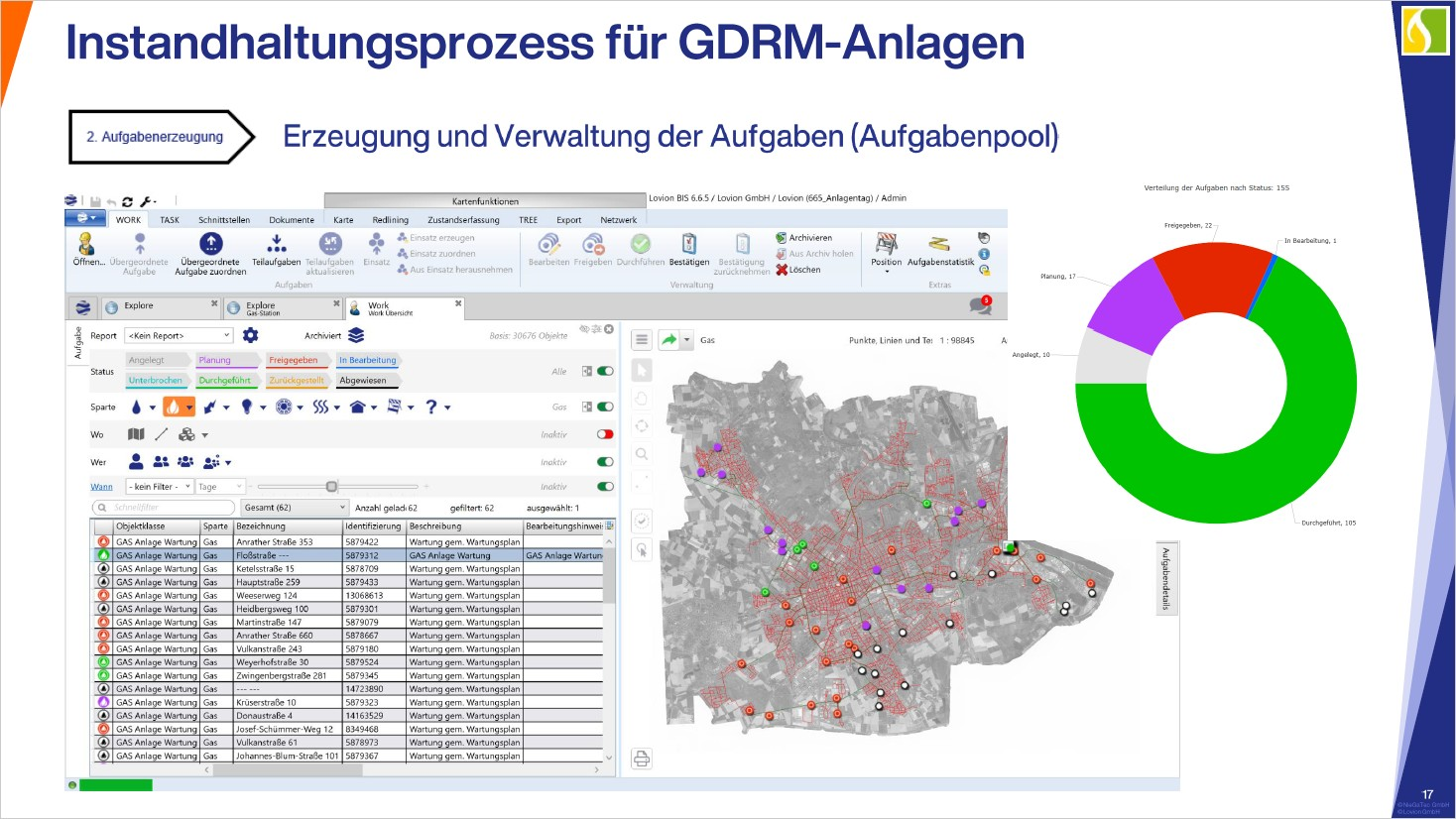Screen dimensions: 1456x819
Task: Disable the Wer filter toggle
Action: coord(605,462)
